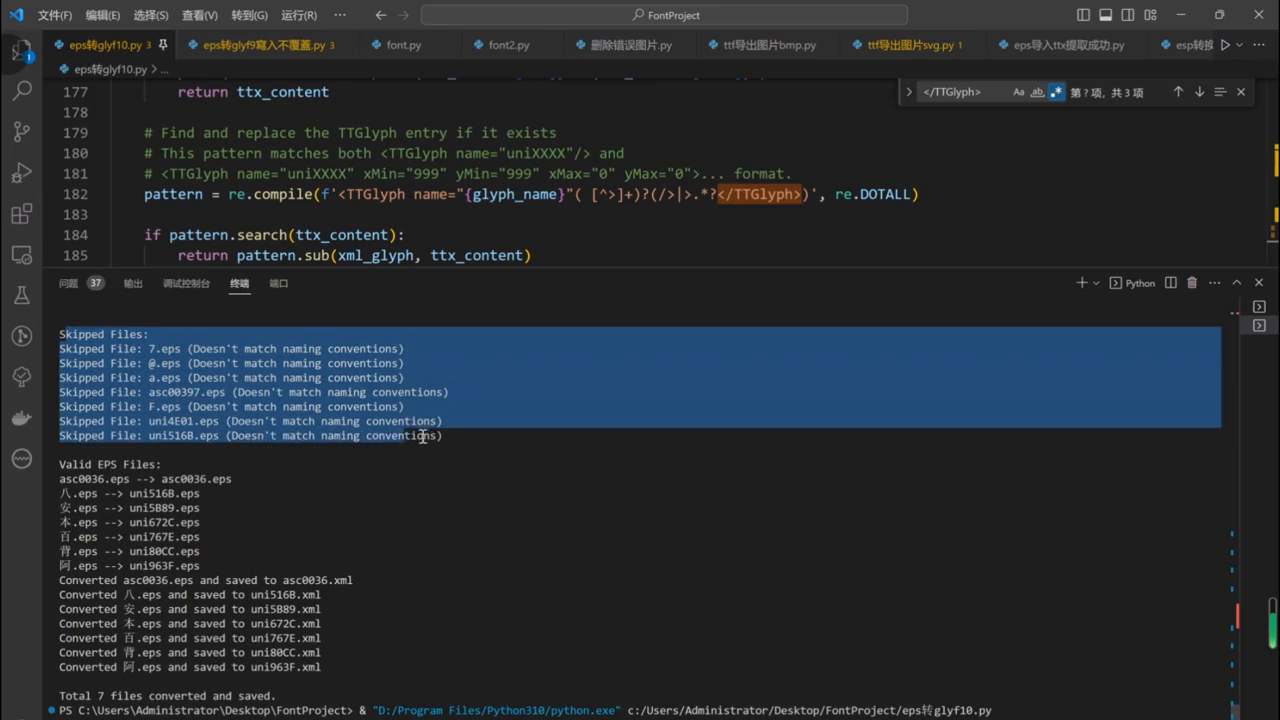Switch to the 输出 panel tab
Image resolution: width=1280 pixels, height=720 pixels.
[x=133, y=283]
